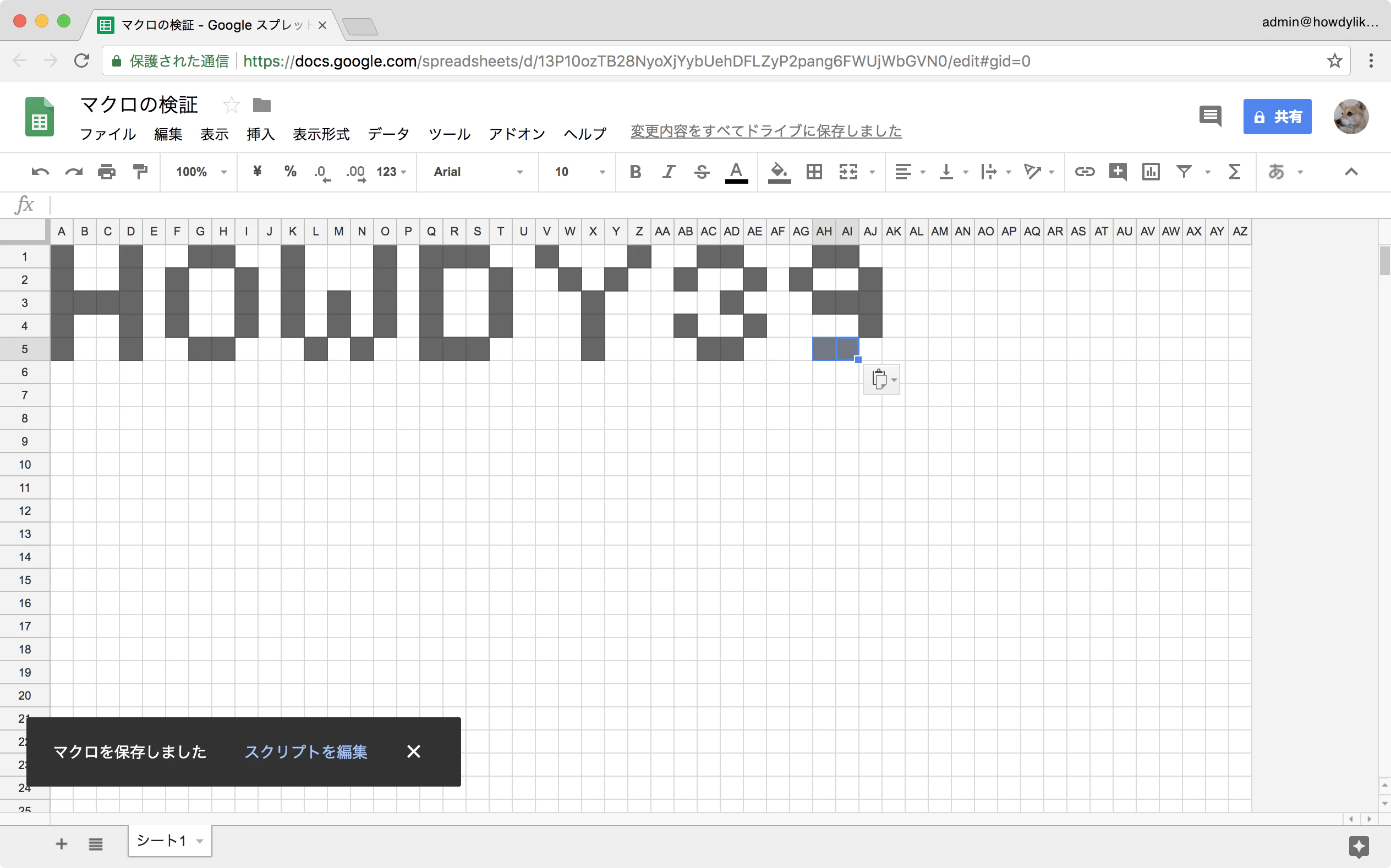The height and width of the screenshot is (868, 1391).
Task: Click the Merge cells icon
Action: [848, 172]
